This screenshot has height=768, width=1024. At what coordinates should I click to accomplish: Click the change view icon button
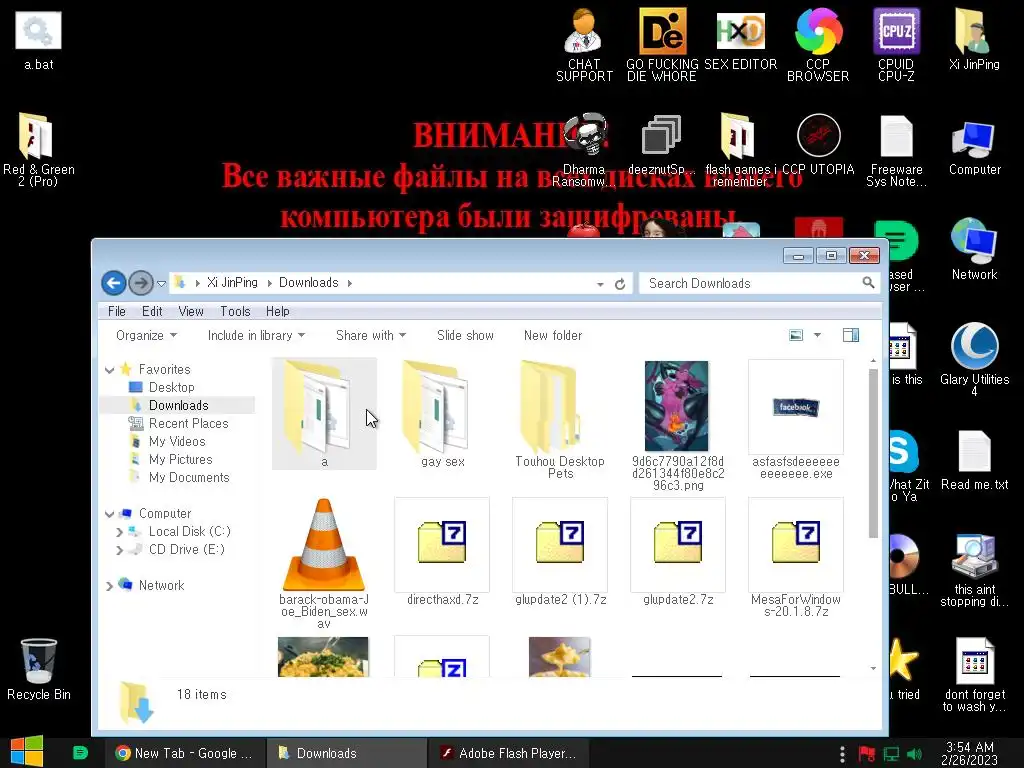[796, 335]
